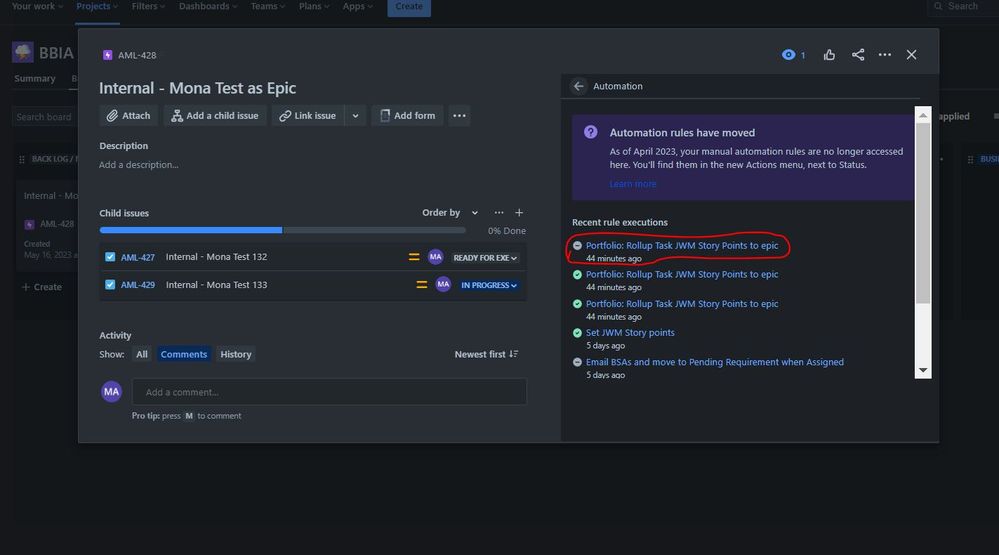The width and height of the screenshot is (999, 555).
Task: Toggle Newest first sort order
Action: coord(487,354)
